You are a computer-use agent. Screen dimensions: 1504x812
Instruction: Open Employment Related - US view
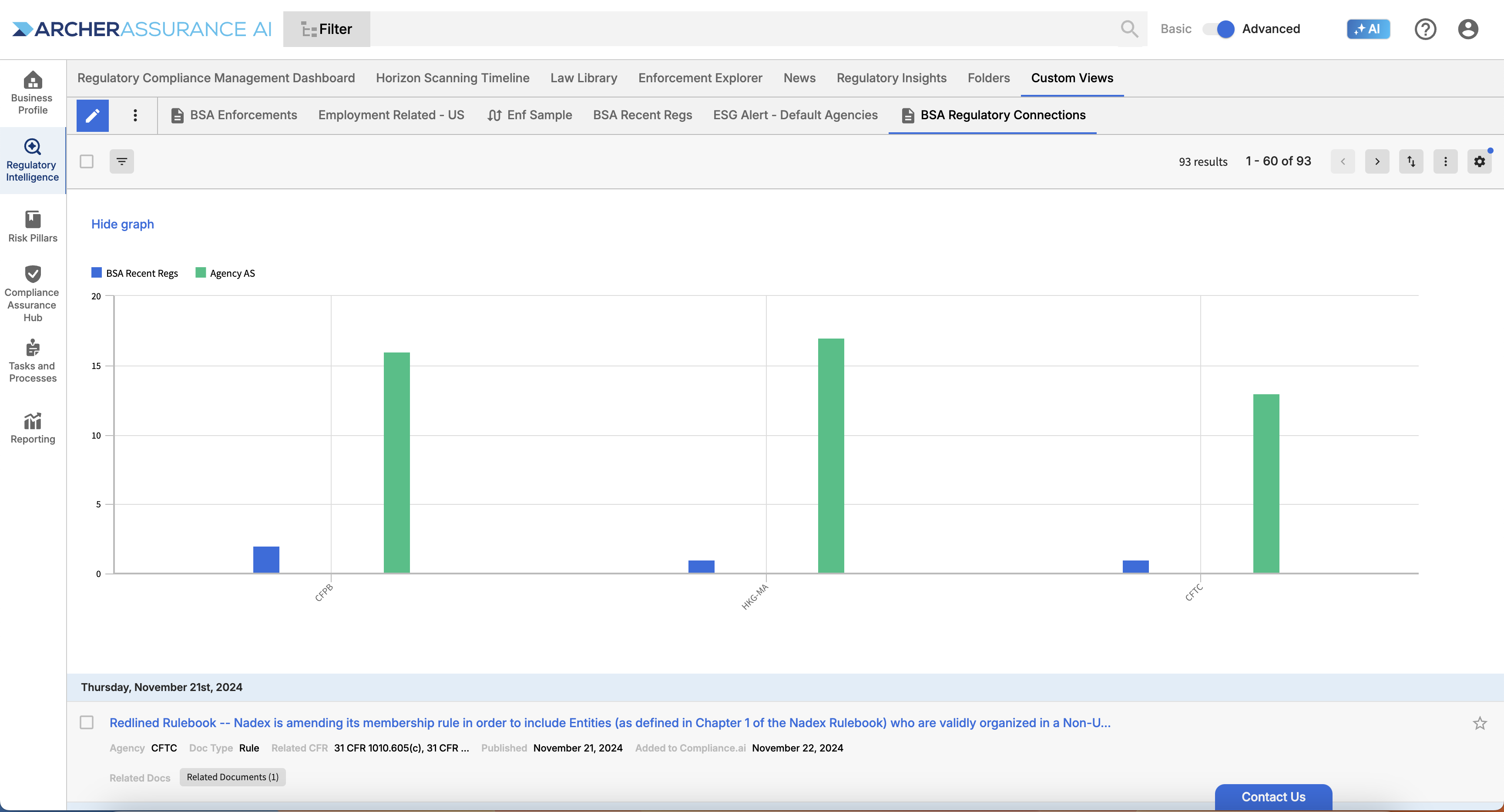[x=391, y=115]
